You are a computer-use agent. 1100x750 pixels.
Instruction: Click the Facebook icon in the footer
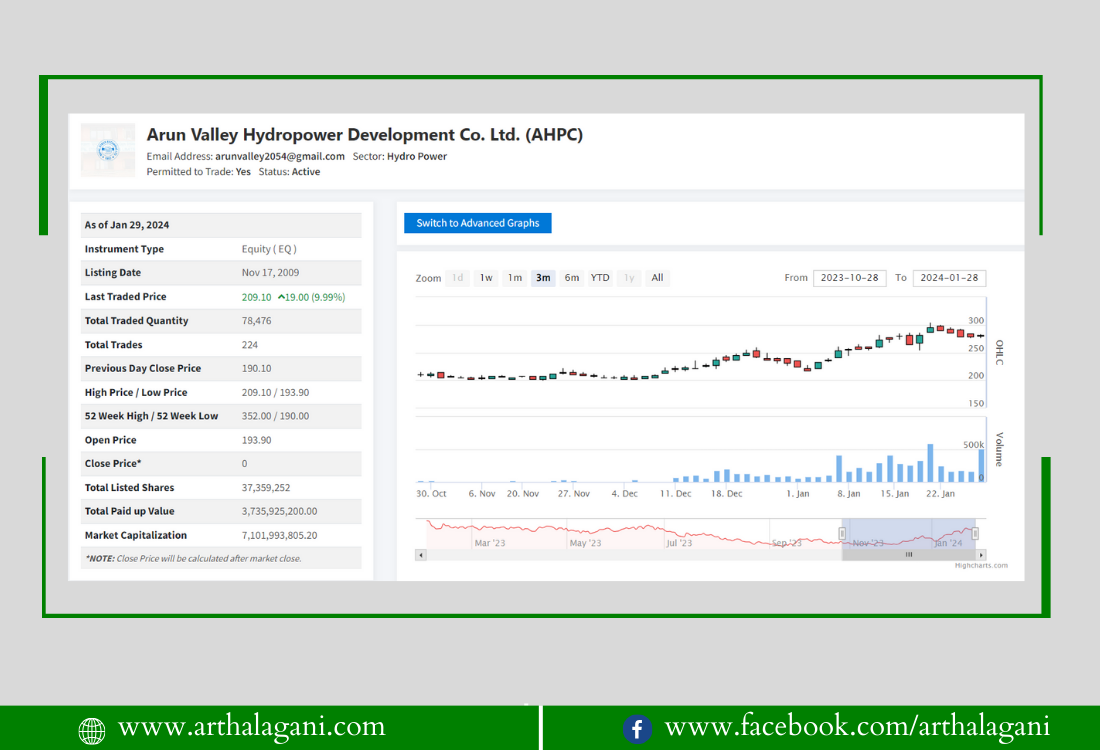pos(637,729)
